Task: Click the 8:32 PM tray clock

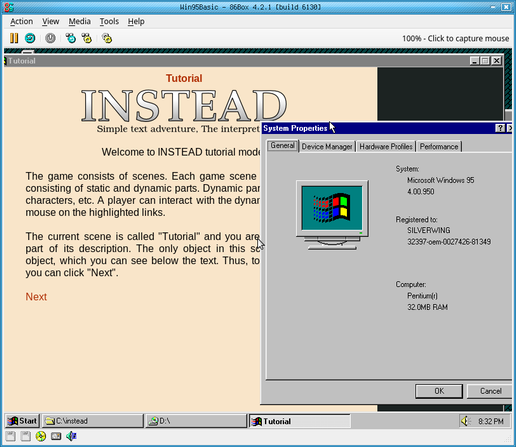Action: [x=490, y=421]
